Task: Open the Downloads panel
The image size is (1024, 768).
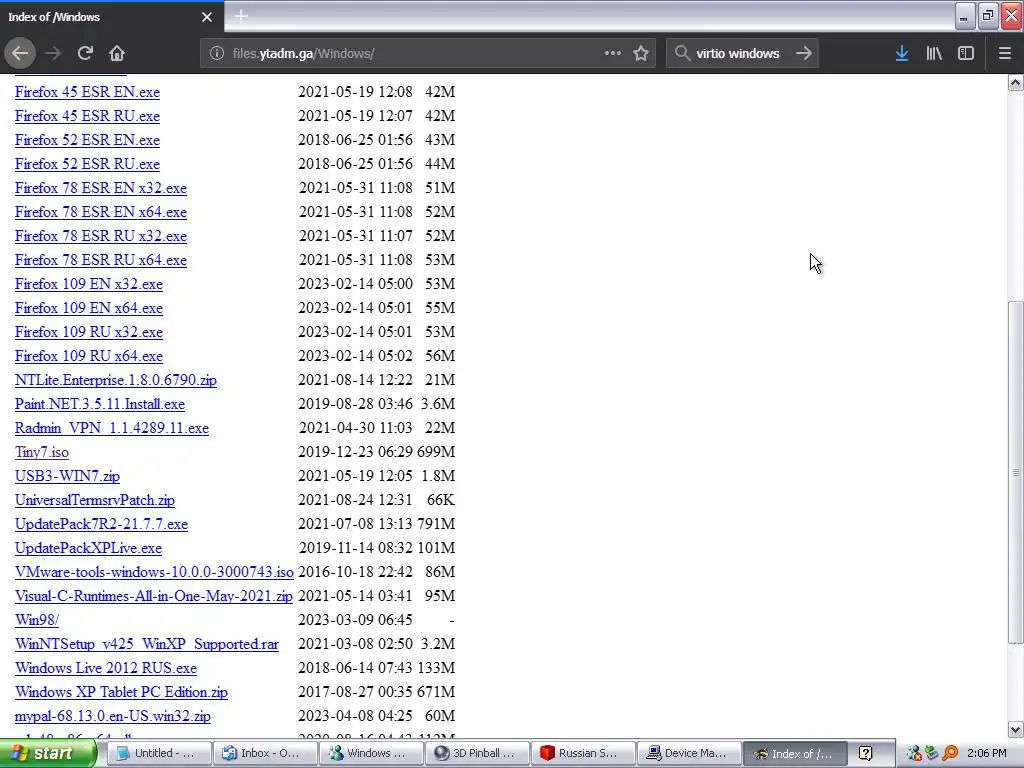Action: 902,53
